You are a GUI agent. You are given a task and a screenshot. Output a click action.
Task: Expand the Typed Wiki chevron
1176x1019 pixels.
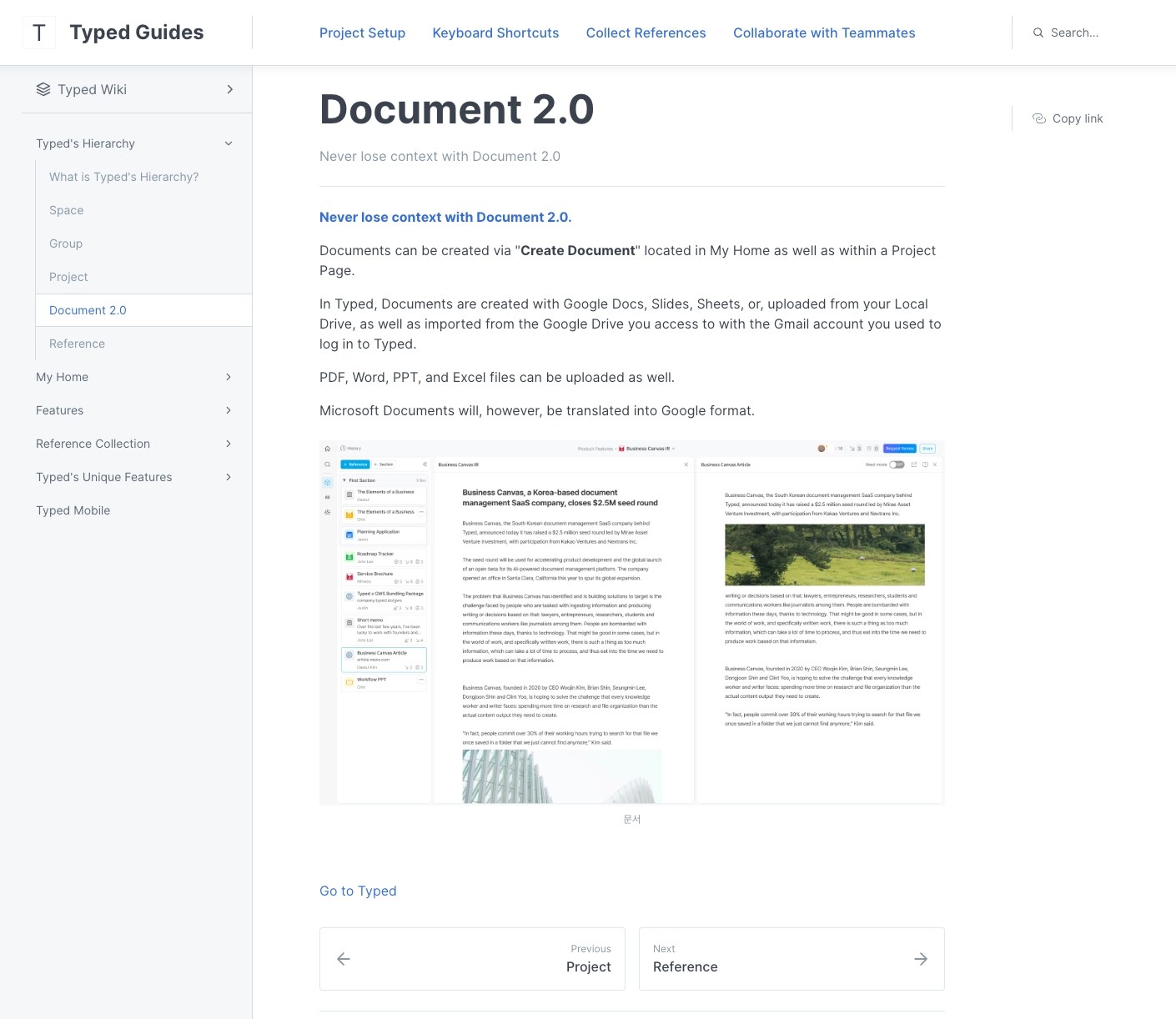pyautogui.click(x=229, y=89)
